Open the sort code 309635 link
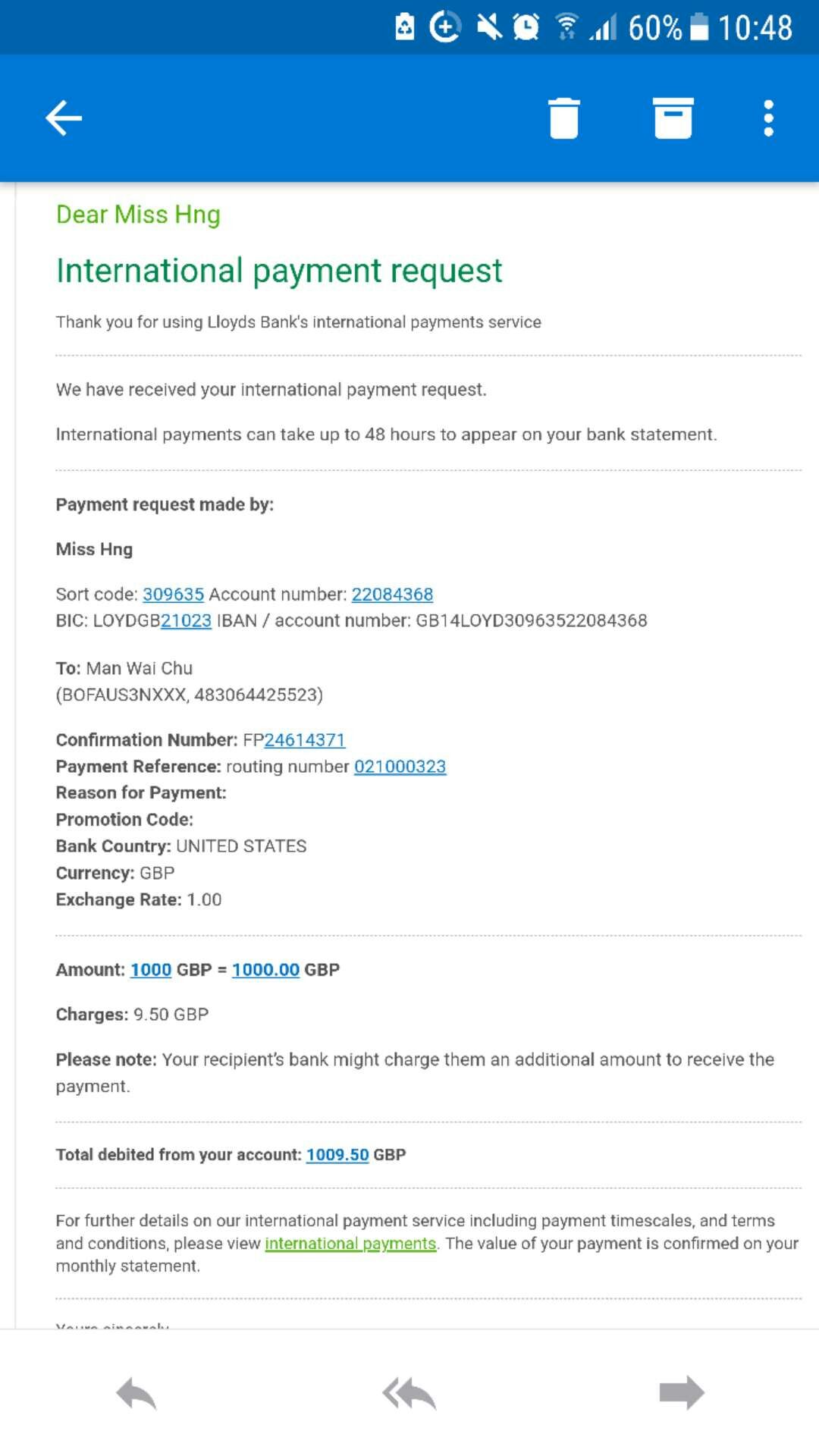This screenshot has width=819, height=1456. click(173, 595)
